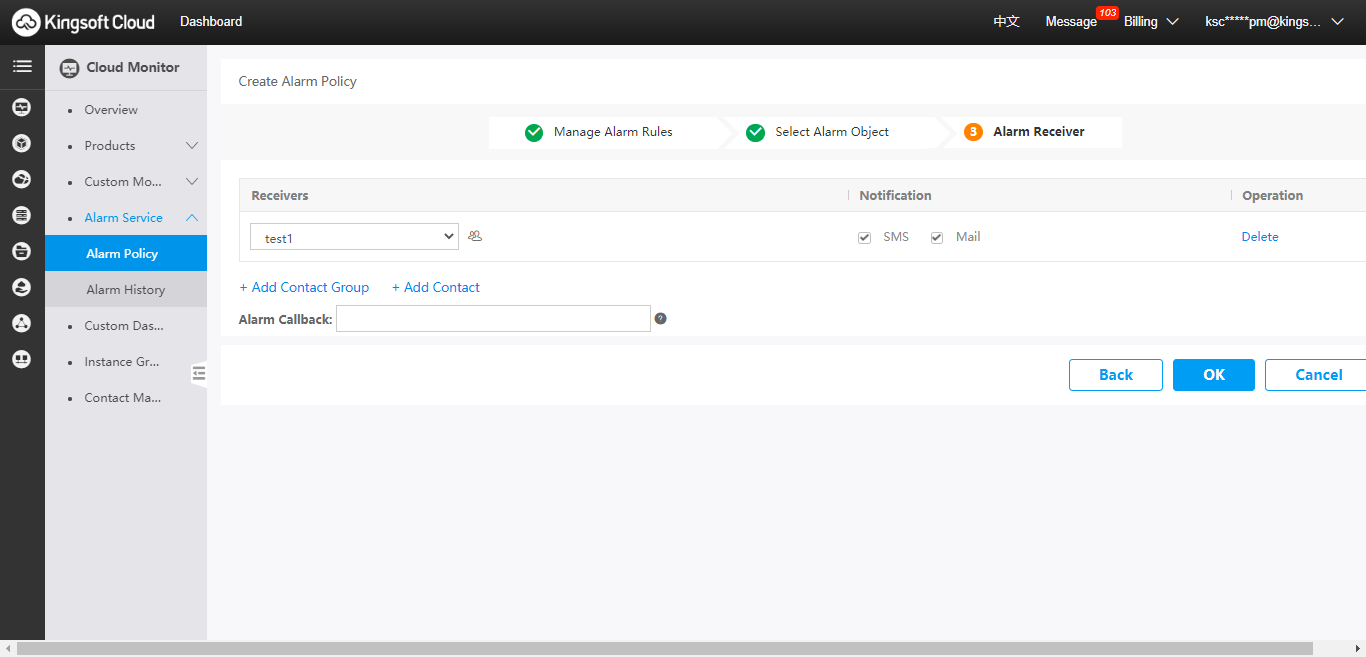Click the cube icon in left rail
The height and width of the screenshot is (657, 1366).
click(x=22, y=143)
